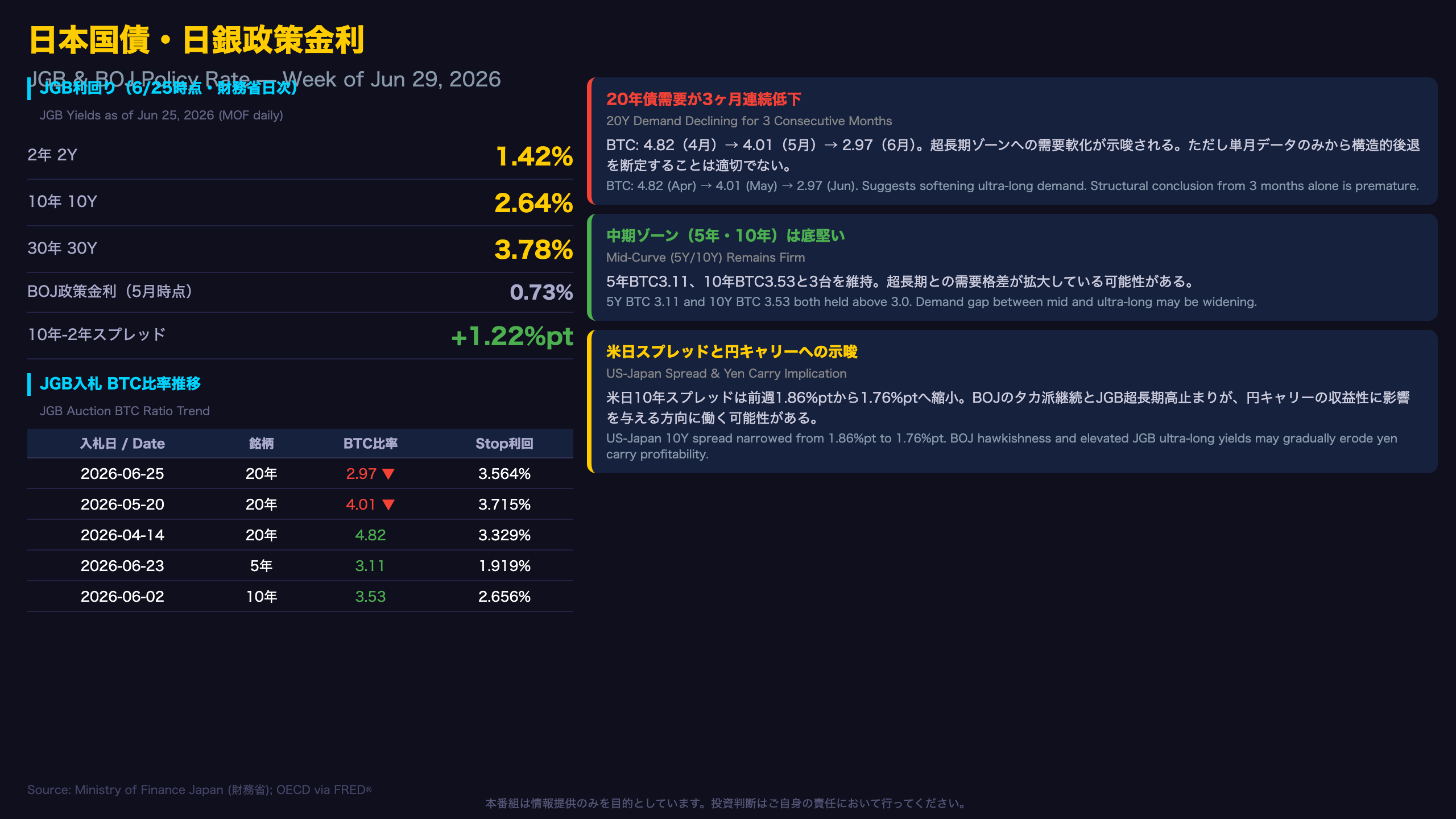Click the US-Japan Spread & Yen Carry subtitle
This screenshot has width=1456, height=819.
[x=726, y=374]
